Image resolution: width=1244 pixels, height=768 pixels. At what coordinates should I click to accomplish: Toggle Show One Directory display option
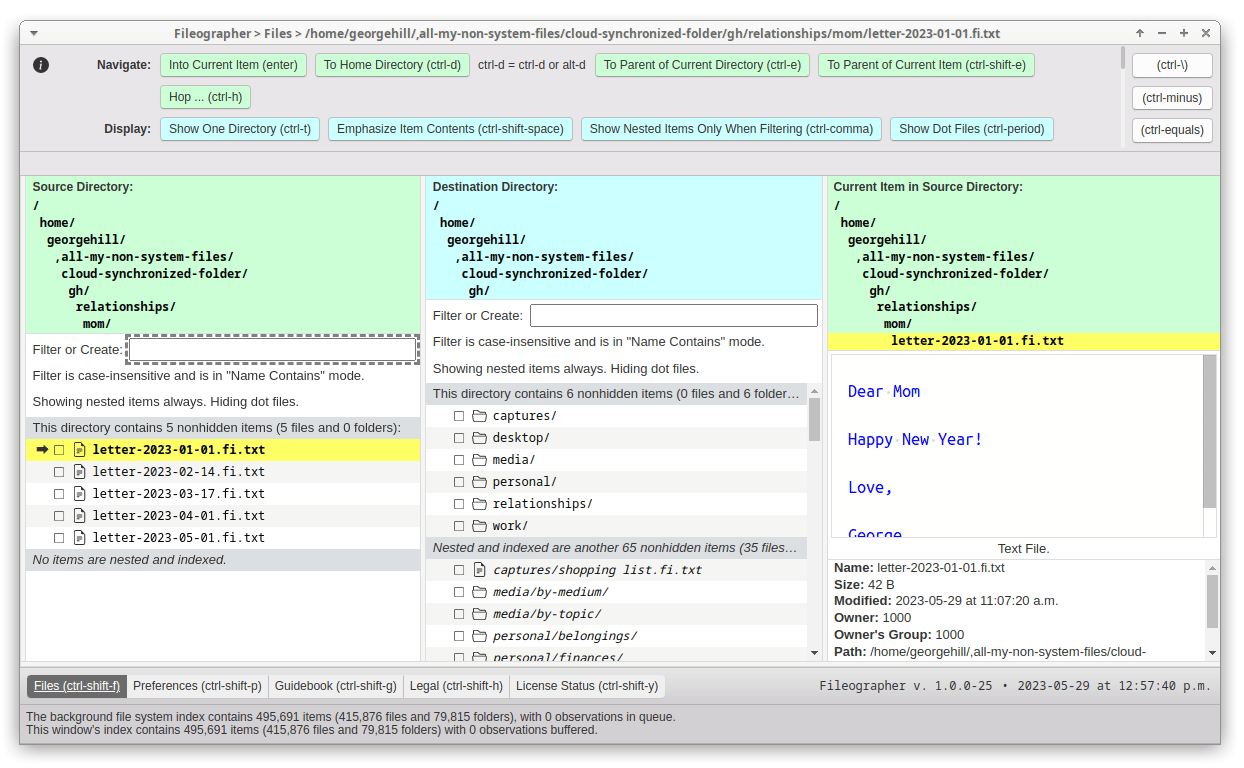coord(240,129)
